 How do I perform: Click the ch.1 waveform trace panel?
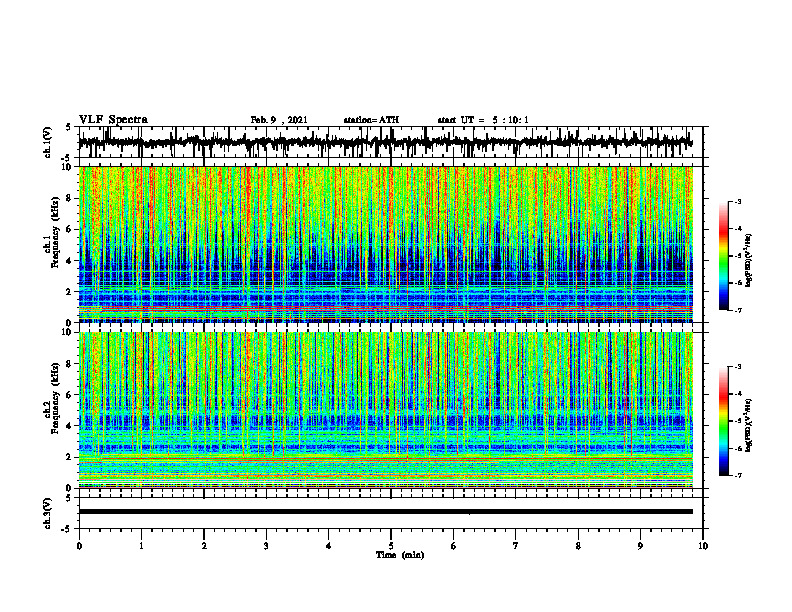(x=391, y=142)
